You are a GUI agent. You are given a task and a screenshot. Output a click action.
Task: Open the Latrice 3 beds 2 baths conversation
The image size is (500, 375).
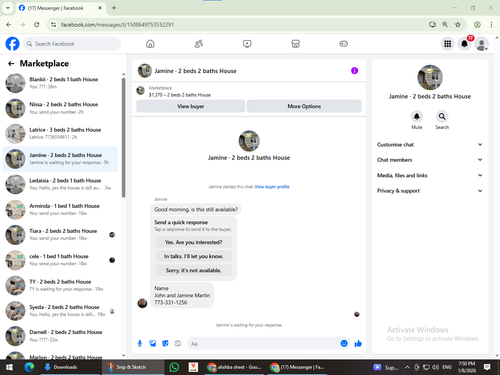point(60,134)
